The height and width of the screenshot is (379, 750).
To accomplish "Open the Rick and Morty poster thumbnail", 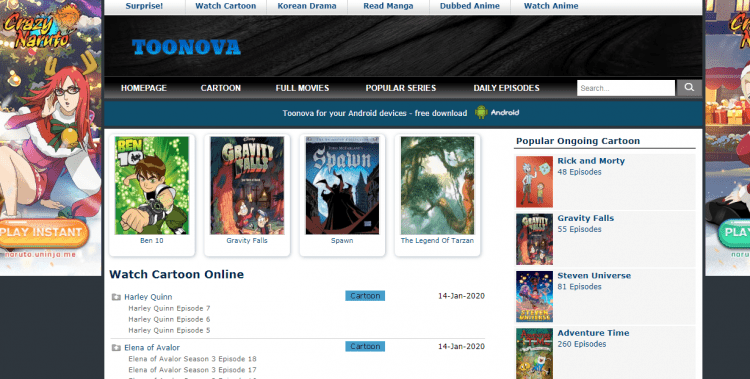I will [534, 182].
